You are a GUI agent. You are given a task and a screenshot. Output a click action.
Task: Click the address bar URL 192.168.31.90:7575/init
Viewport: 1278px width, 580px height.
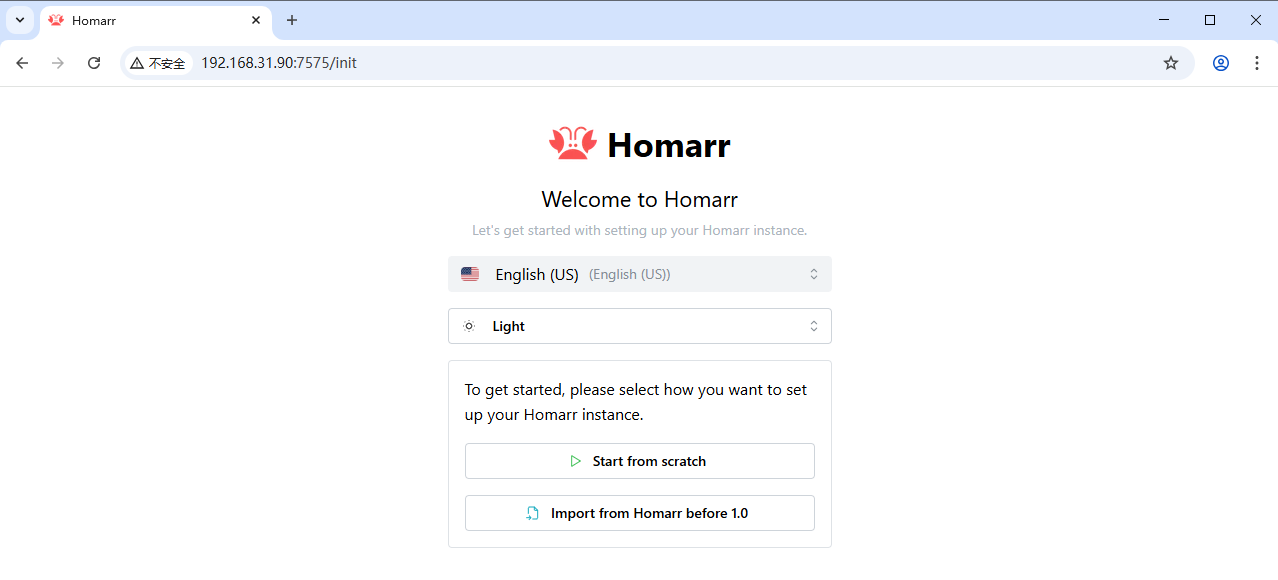[x=279, y=63]
